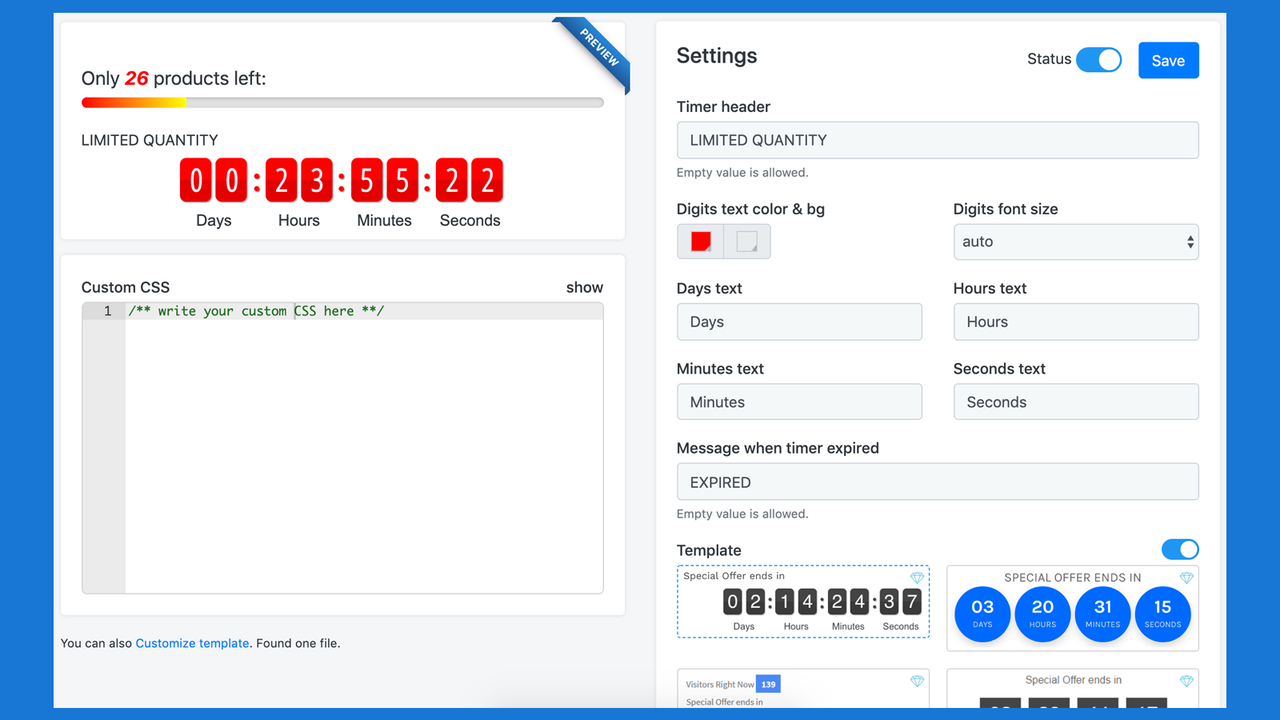The image size is (1280, 720).
Task: Open the Customize template link
Action: [x=192, y=643]
